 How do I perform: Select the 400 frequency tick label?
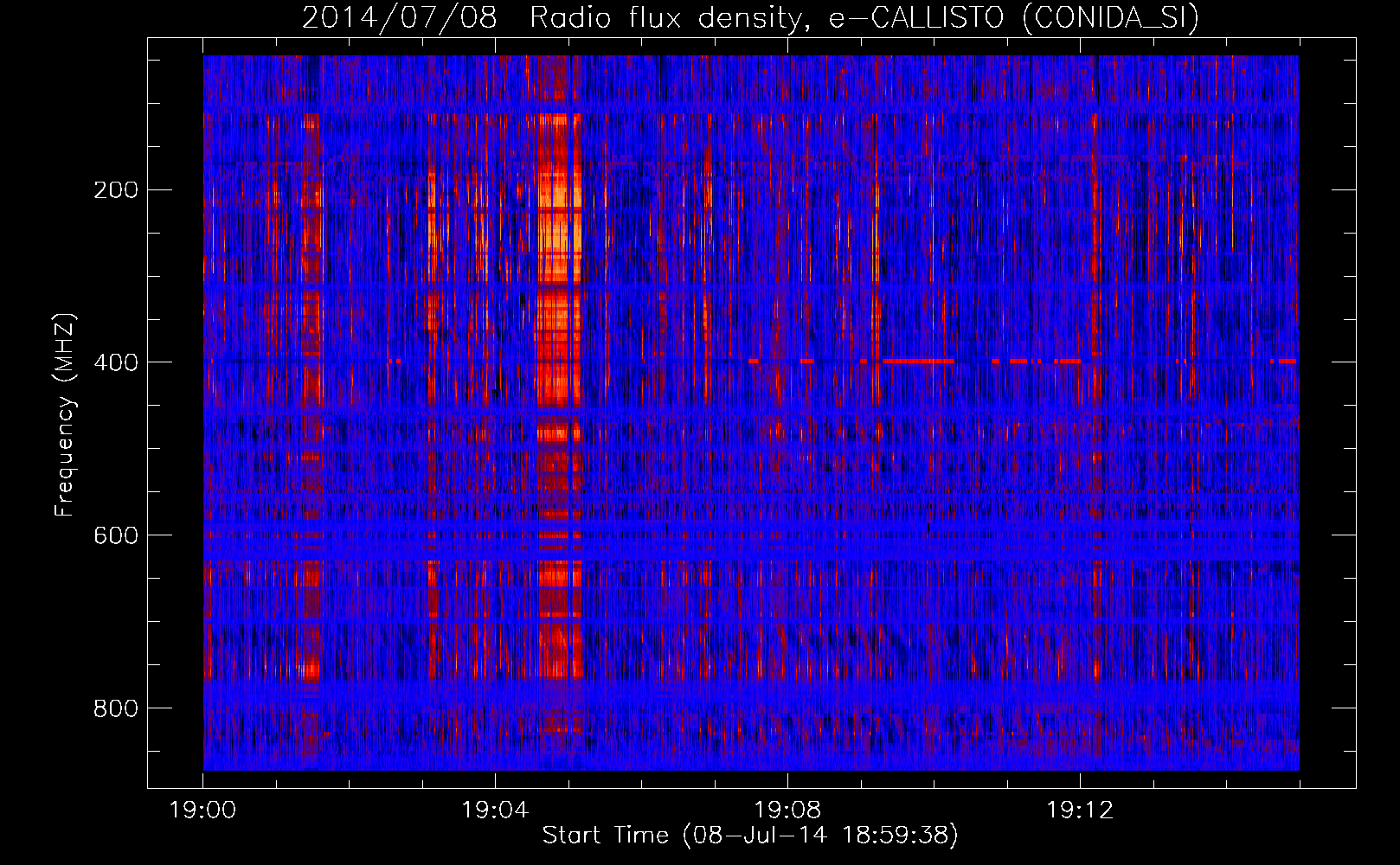[x=115, y=362]
